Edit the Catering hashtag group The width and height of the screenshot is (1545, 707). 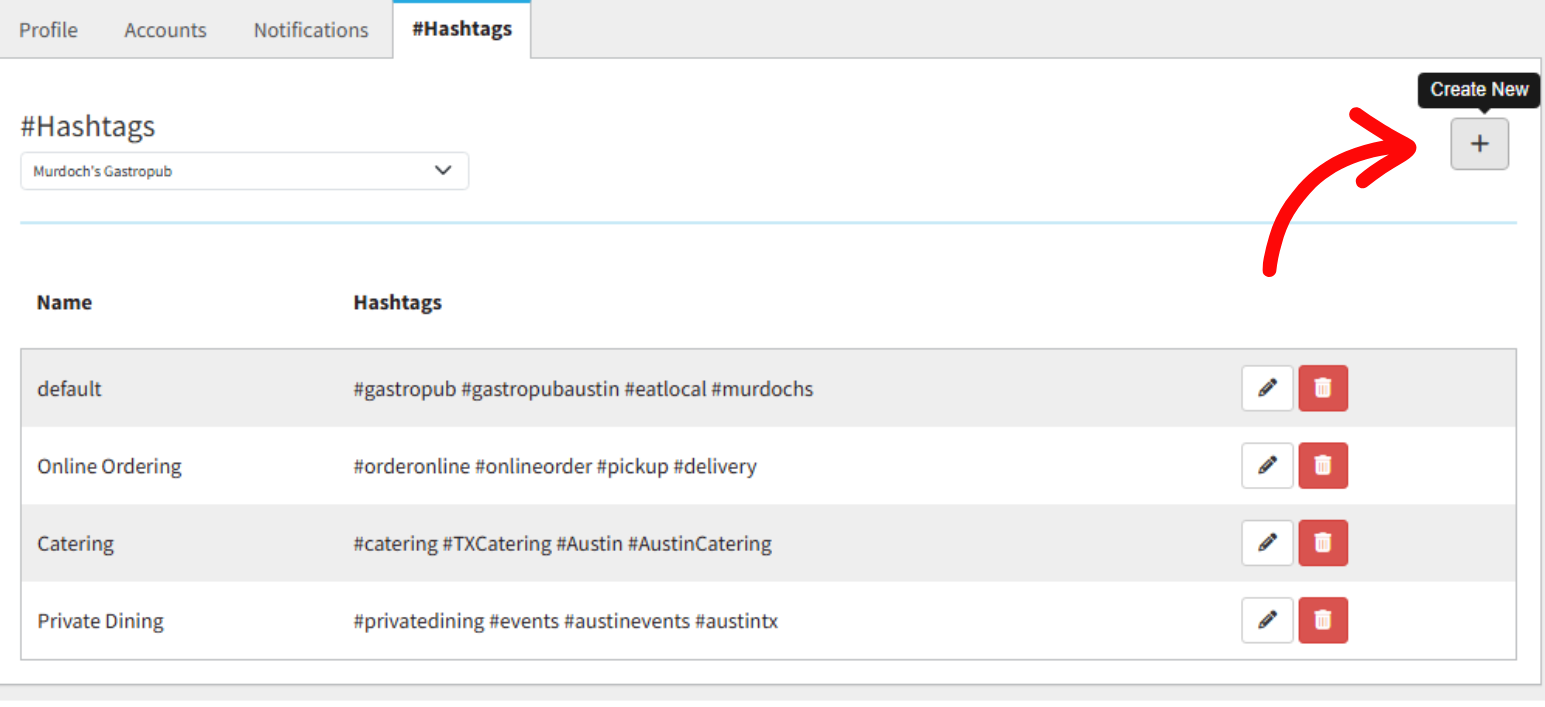1267,543
